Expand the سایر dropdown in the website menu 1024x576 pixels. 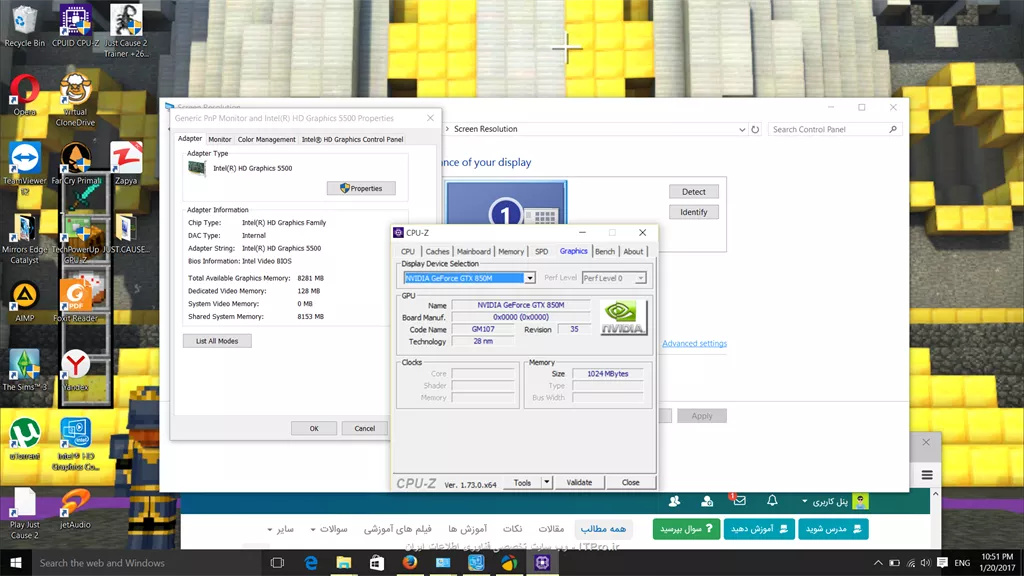(281, 529)
